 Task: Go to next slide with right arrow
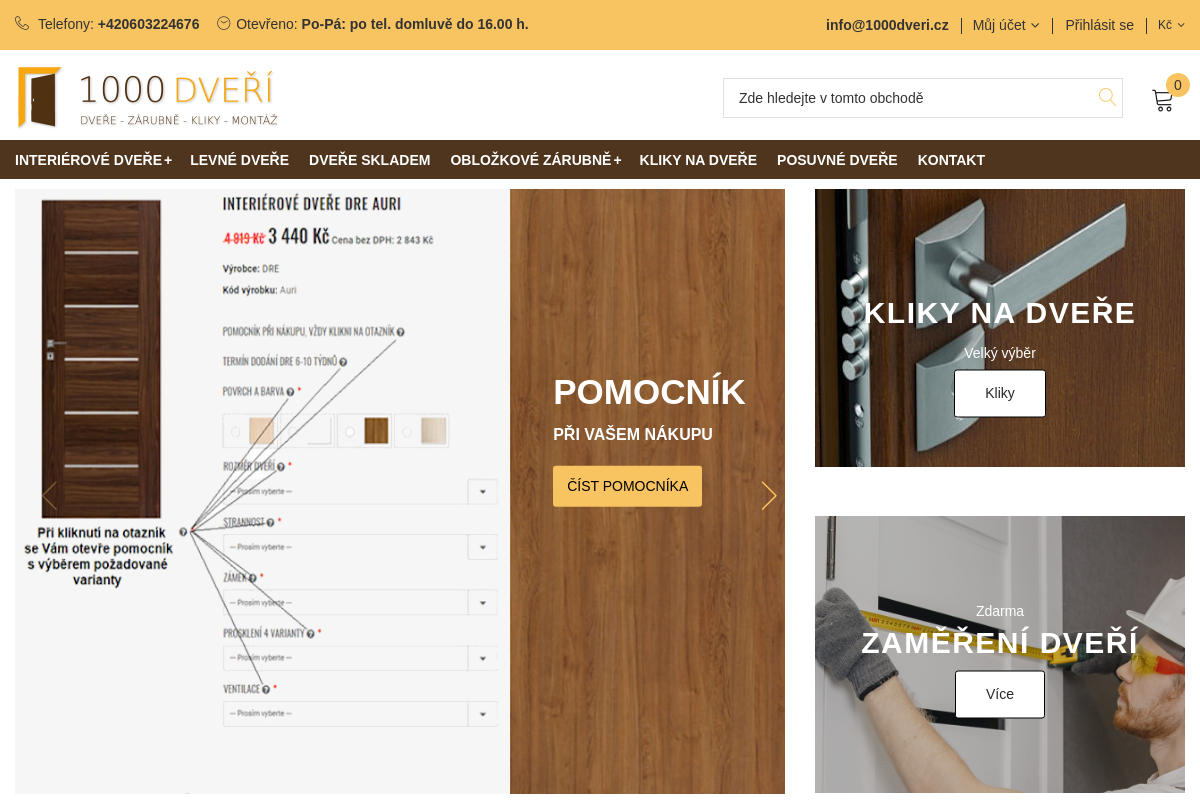[768, 496]
